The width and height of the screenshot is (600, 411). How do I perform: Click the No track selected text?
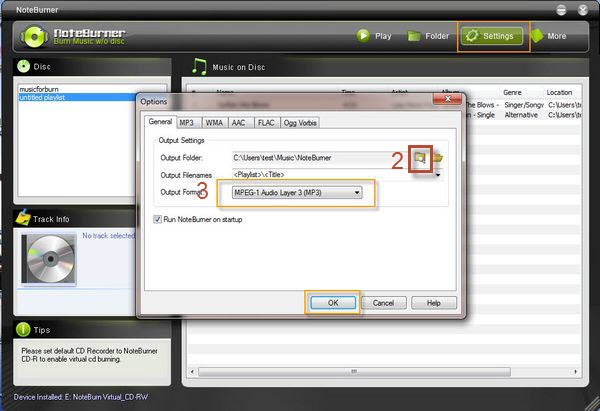click(x=108, y=236)
